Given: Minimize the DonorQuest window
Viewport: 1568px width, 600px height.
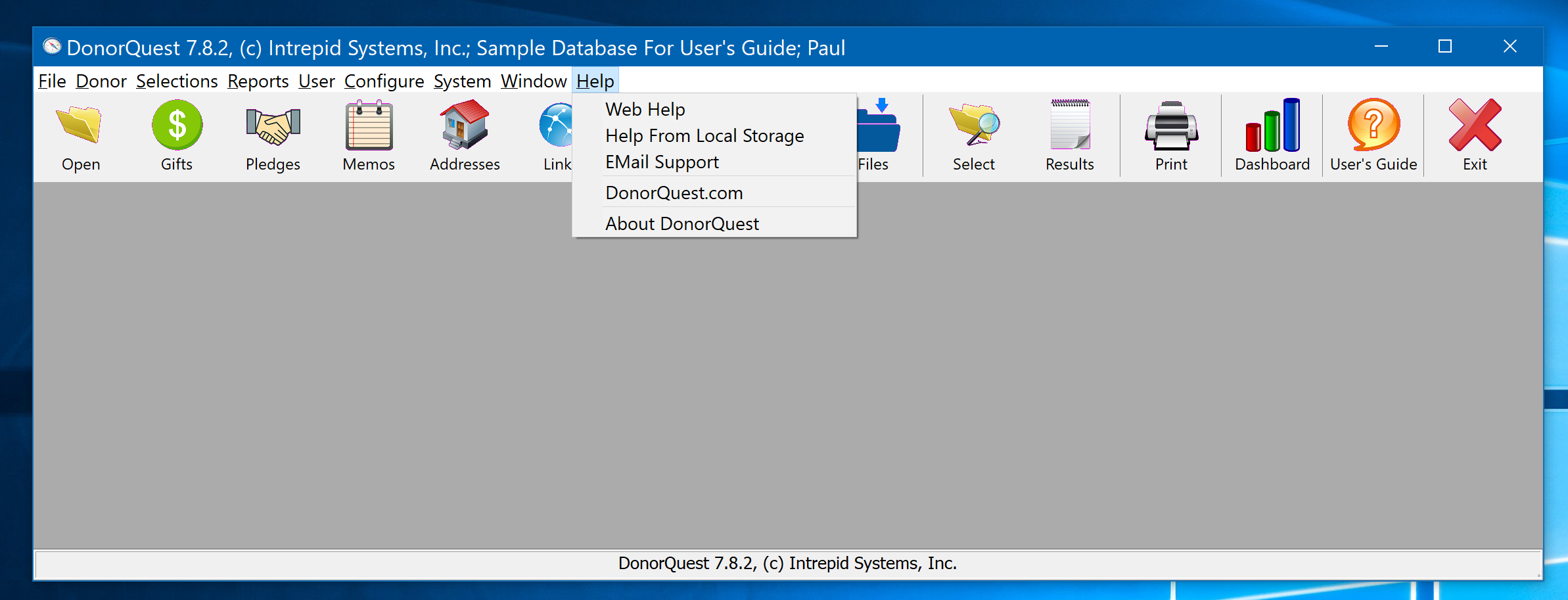Looking at the screenshot, I should (1381, 47).
